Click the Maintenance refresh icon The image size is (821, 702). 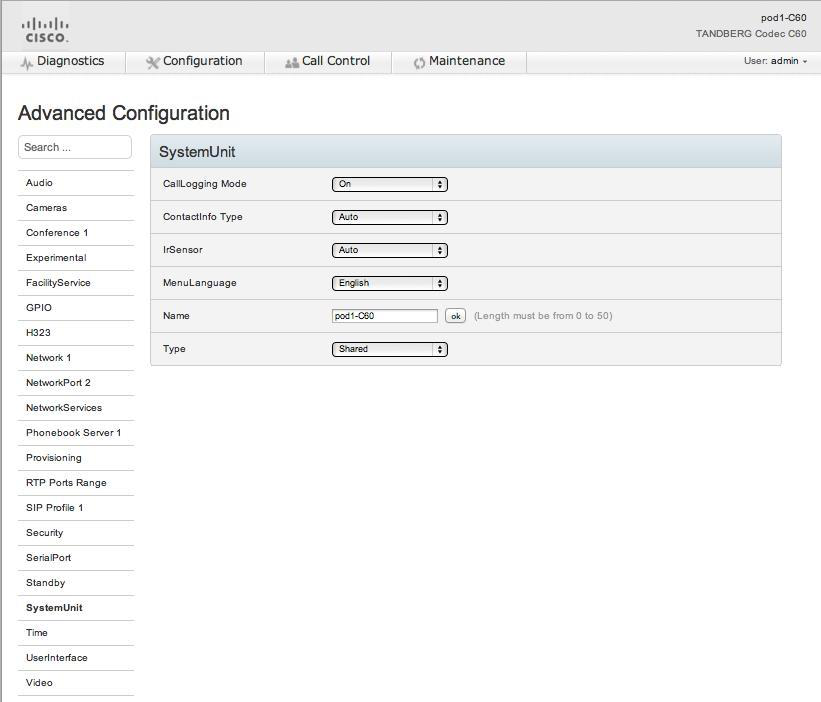419,63
